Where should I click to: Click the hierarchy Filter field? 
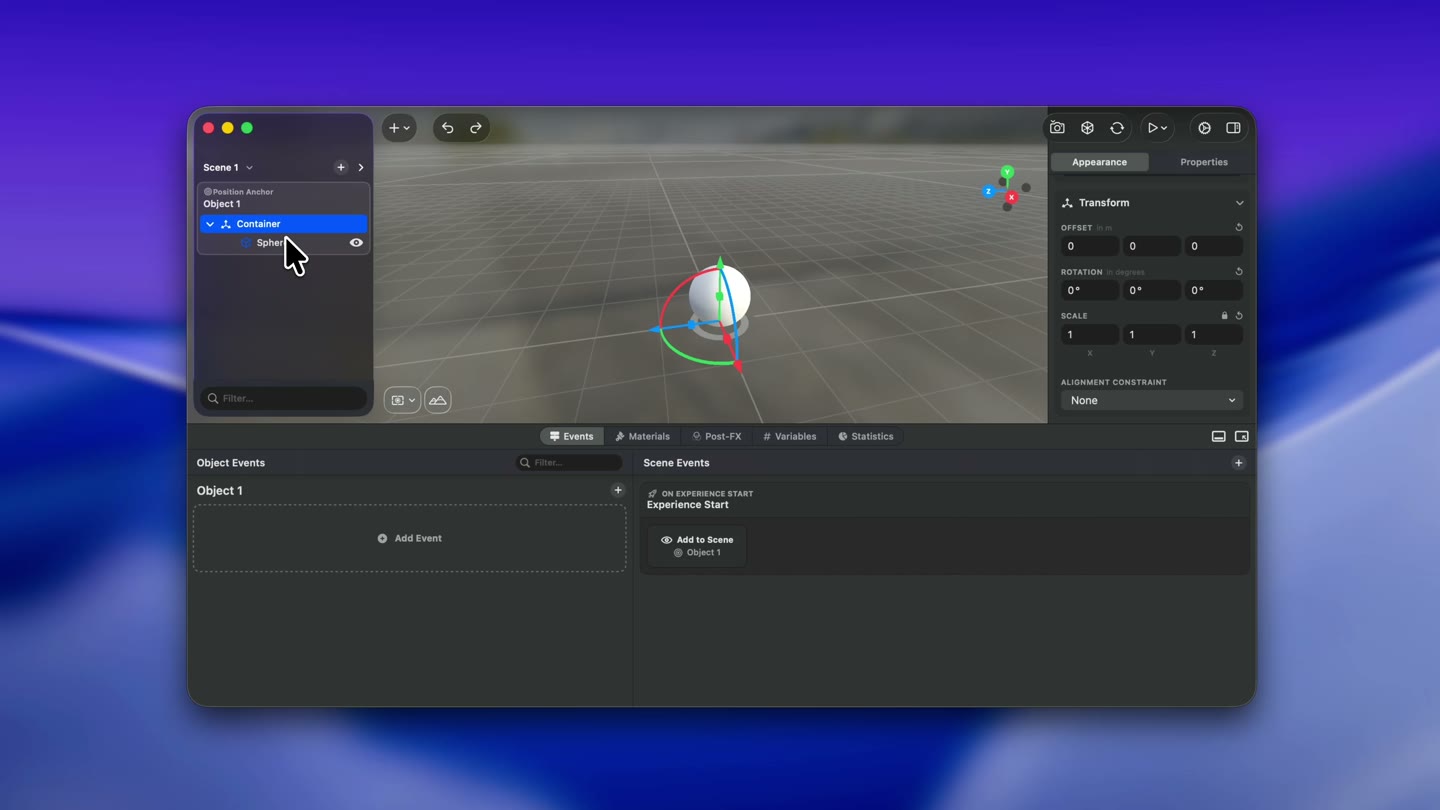(284, 398)
